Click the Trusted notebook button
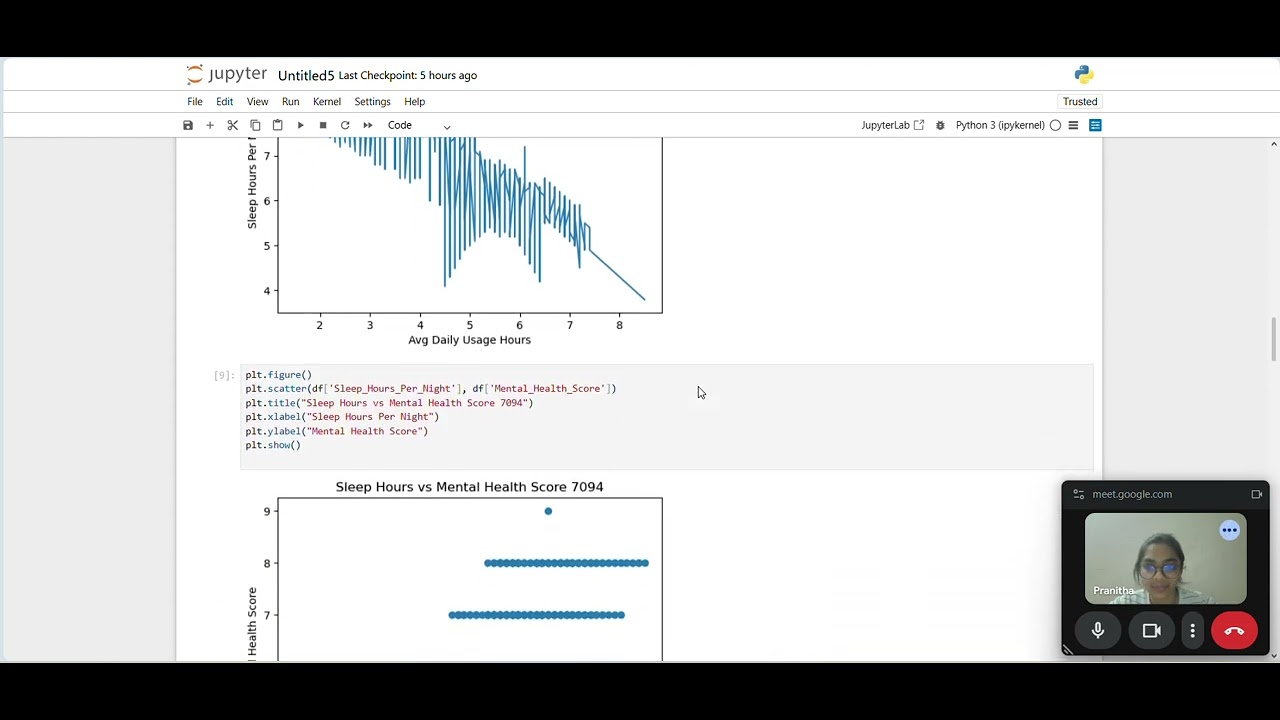The width and height of the screenshot is (1280, 720). (1080, 101)
